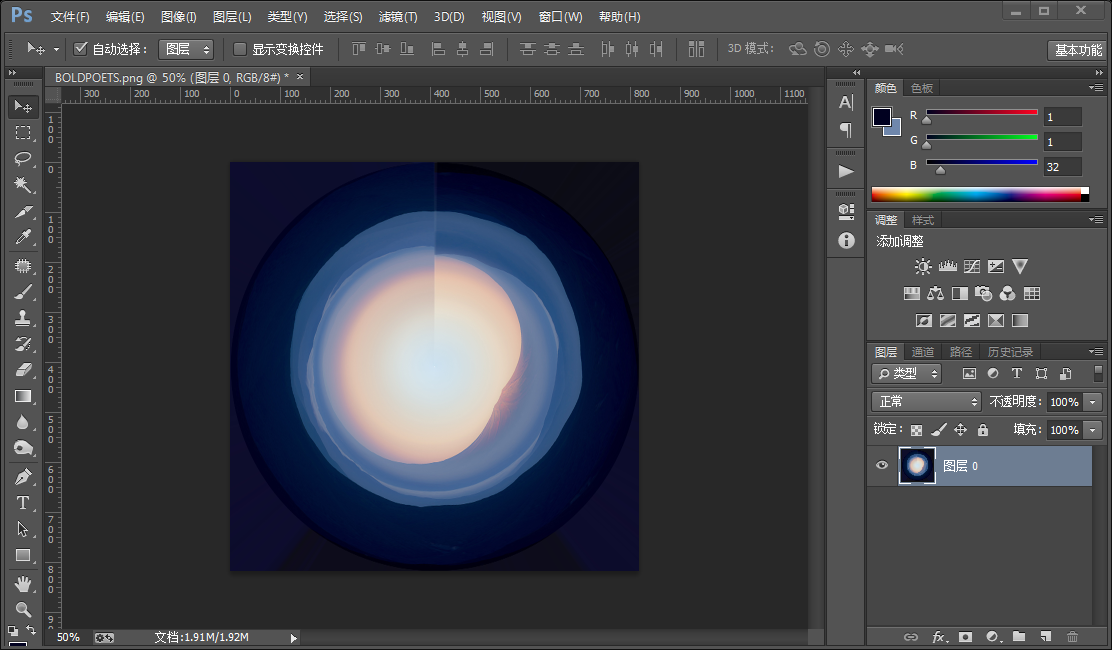The height and width of the screenshot is (650, 1112).
Task: Toggle lock position
Action: click(960, 430)
